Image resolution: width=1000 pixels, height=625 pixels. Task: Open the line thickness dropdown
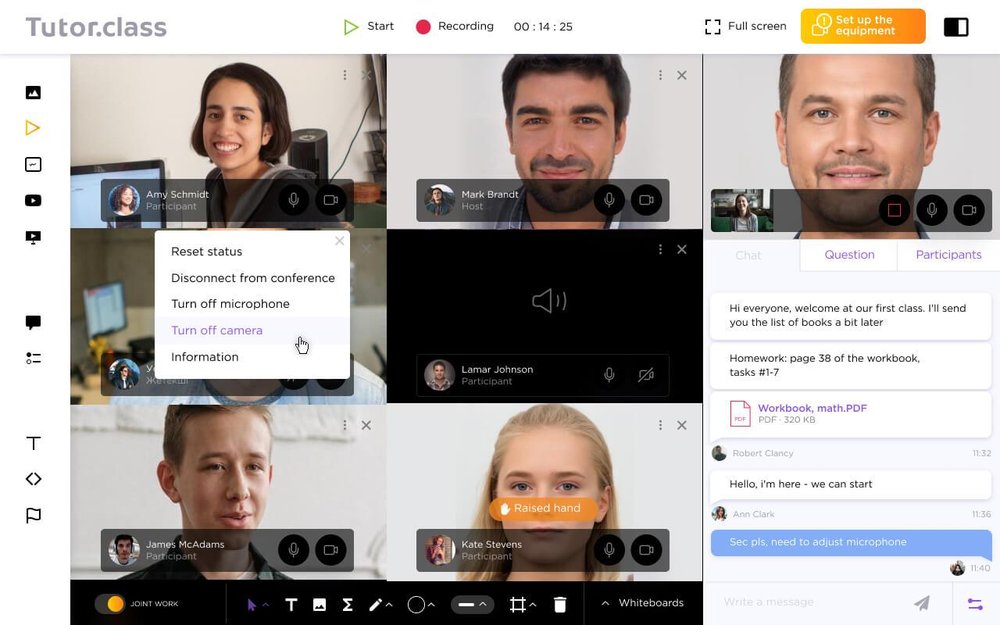[x=473, y=604]
